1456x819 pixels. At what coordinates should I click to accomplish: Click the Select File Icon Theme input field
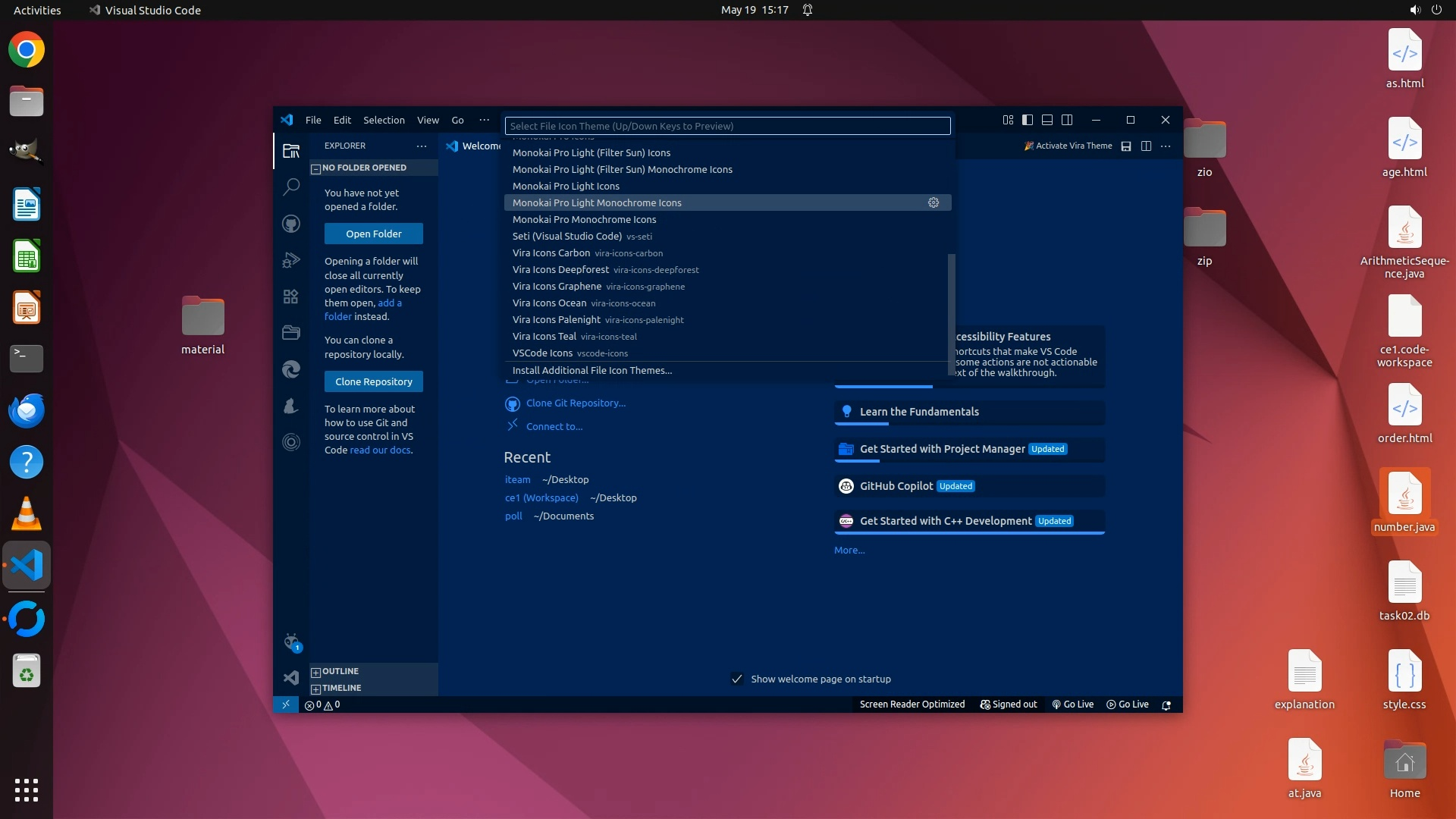(x=727, y=126)
